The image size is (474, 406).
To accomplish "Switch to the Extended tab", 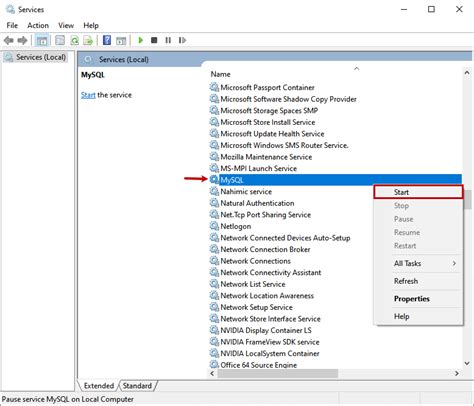I will [99, 386].
